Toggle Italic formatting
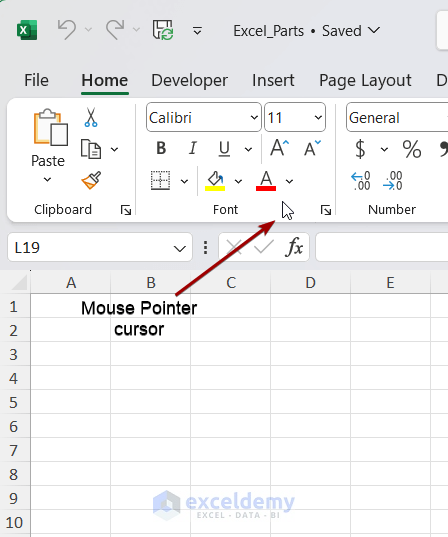Screen dimensions: 448x537 coord(193,148)
